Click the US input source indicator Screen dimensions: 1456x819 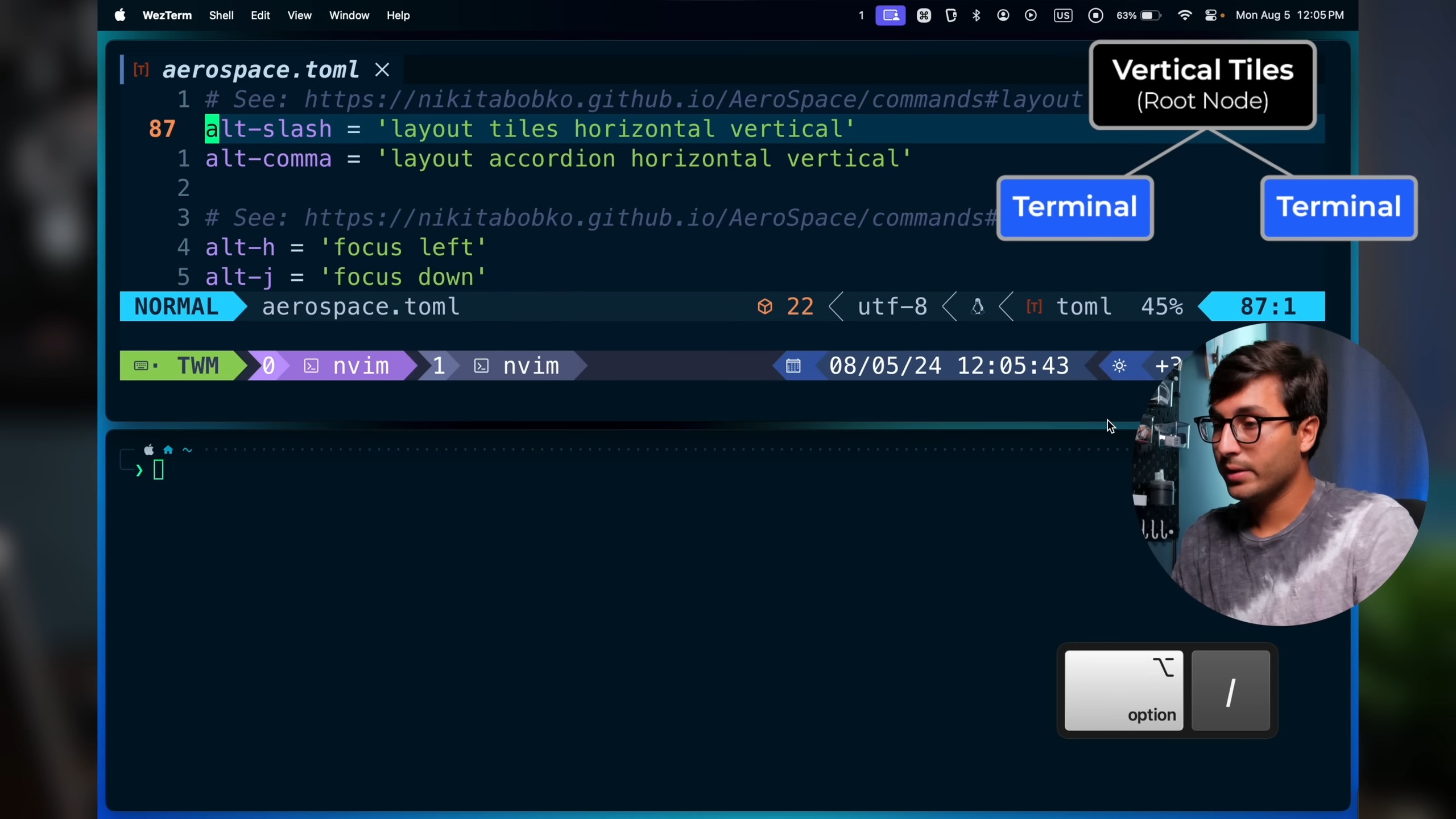tap(1062, 15)
